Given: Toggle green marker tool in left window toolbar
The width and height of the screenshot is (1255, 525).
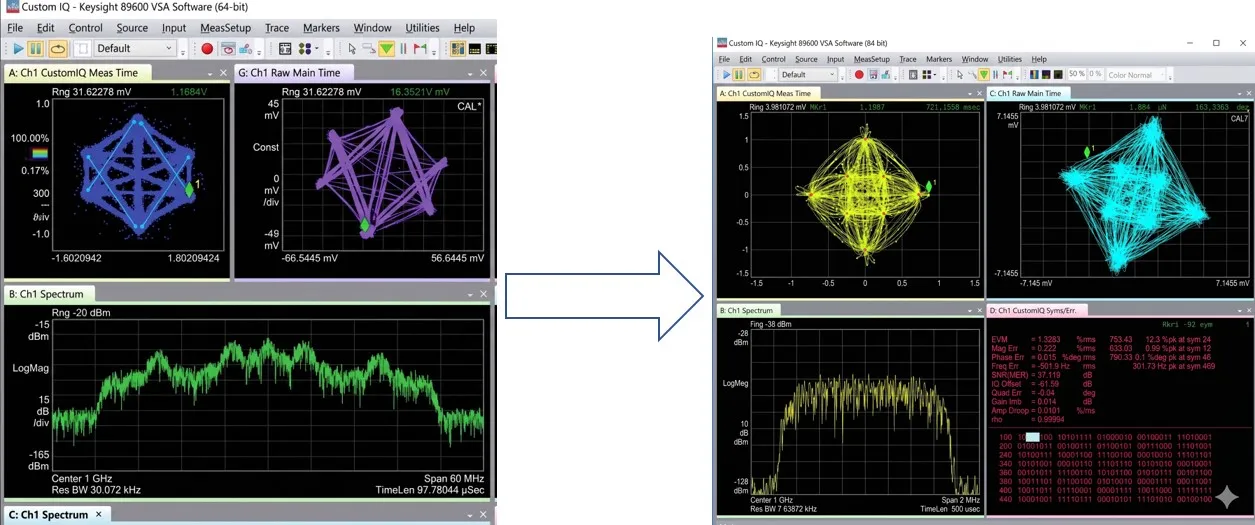Looking at the screenshot, I should [x=386, y=48].
